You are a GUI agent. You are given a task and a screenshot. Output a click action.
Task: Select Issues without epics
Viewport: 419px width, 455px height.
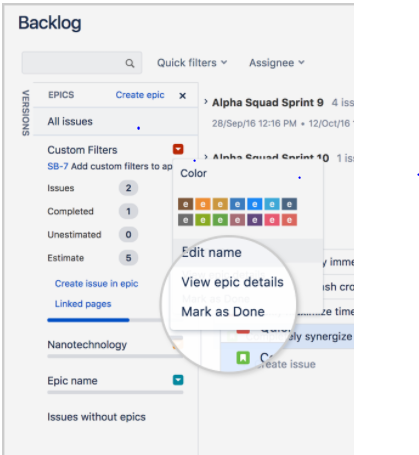click(96, 417)
